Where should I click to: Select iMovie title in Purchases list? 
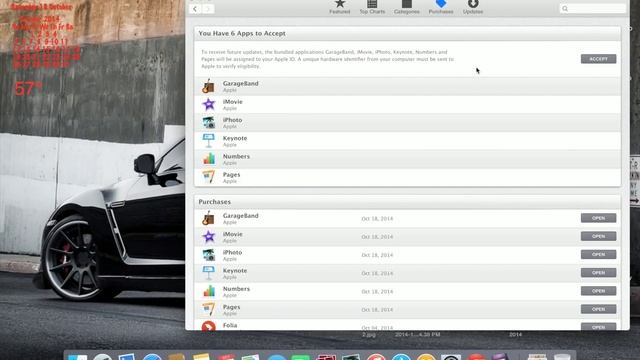coord(233,234)
